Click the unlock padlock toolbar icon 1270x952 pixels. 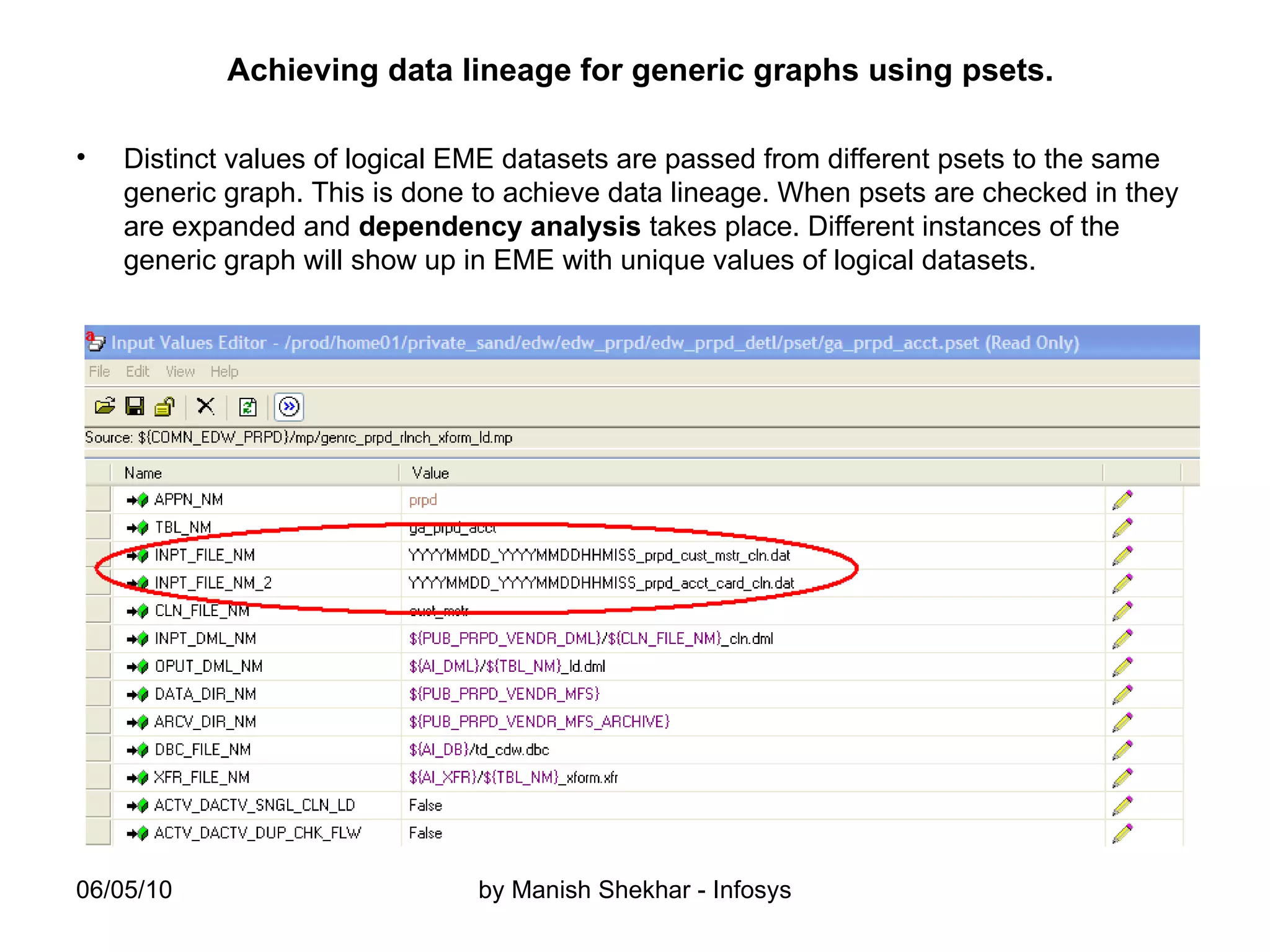pyautogui.click(x=165, y=407)
